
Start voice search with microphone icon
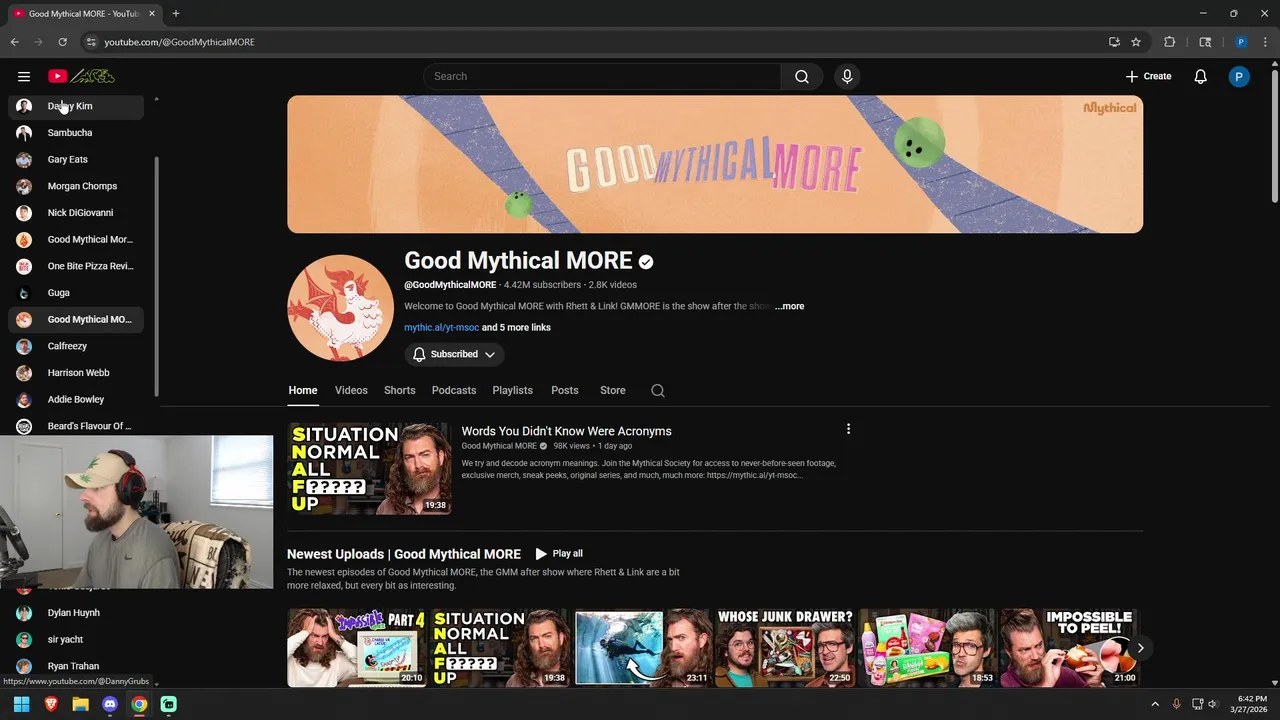pyautogui.click(x=847, y=76)
